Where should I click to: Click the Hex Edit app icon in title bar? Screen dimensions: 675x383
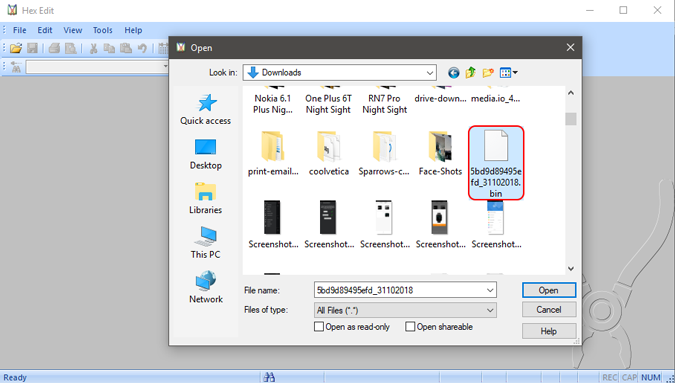click(x=12, y=10)
